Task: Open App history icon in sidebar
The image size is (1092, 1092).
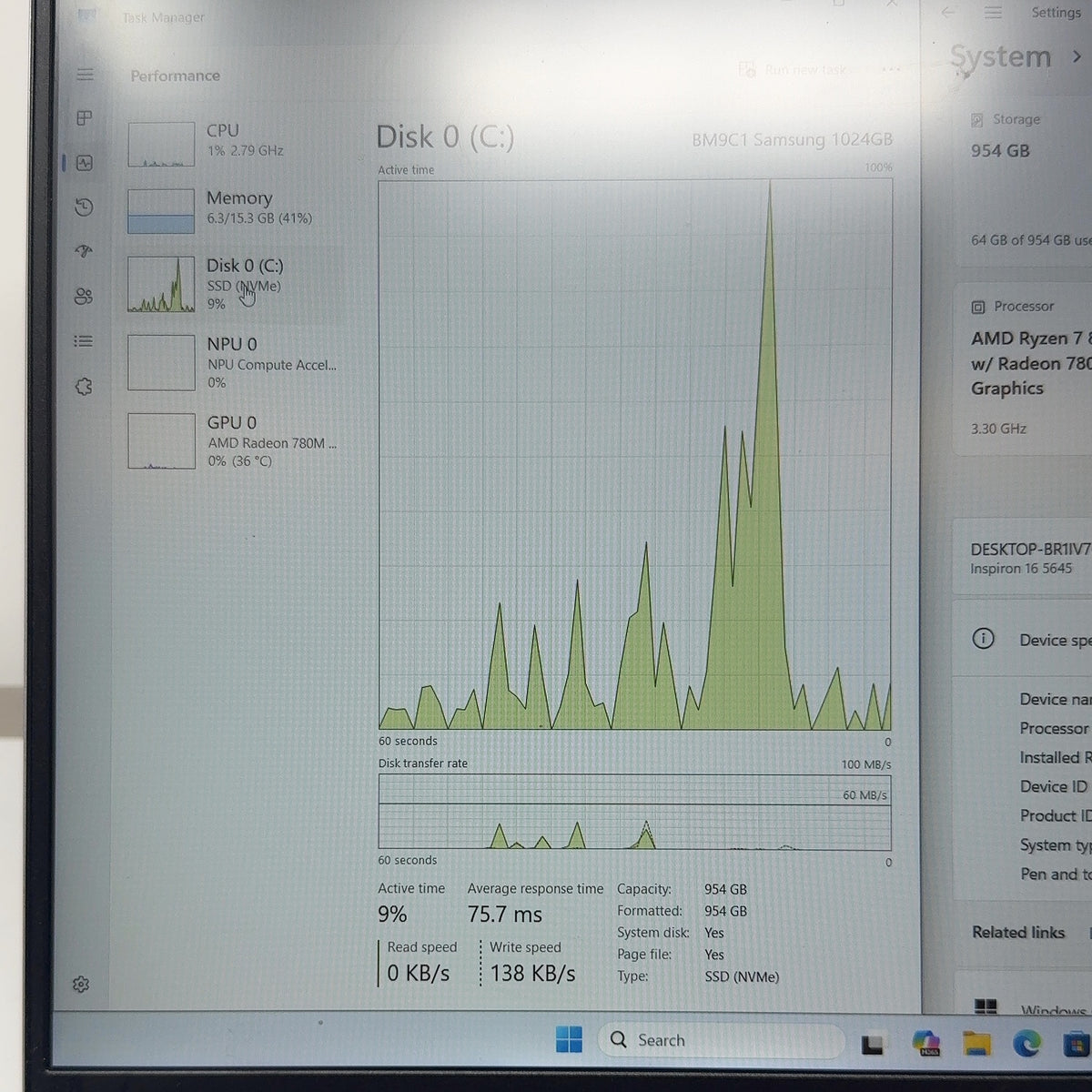Action: click(x=84, y=207)
